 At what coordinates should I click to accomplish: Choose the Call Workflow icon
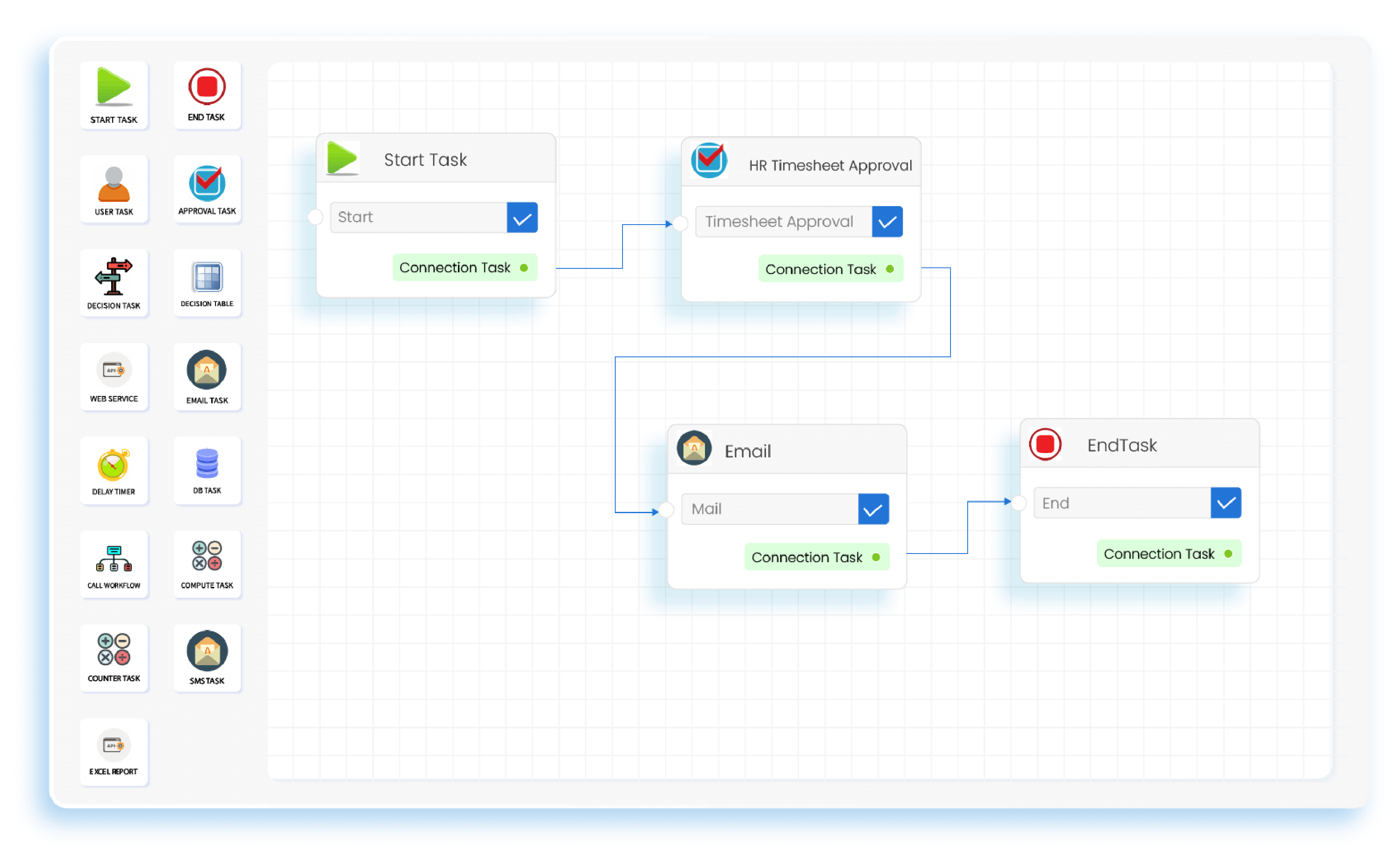[x=114, y=559]
